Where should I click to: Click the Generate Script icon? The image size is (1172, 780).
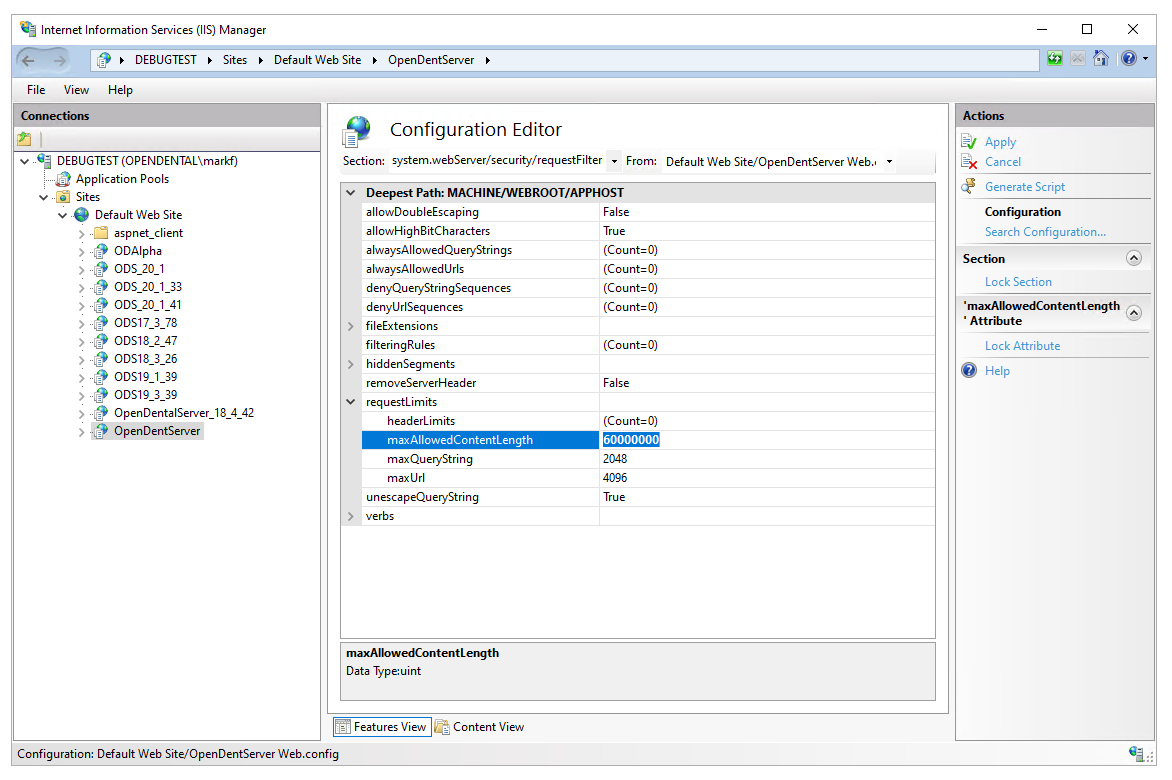click(x=968, y=187)
